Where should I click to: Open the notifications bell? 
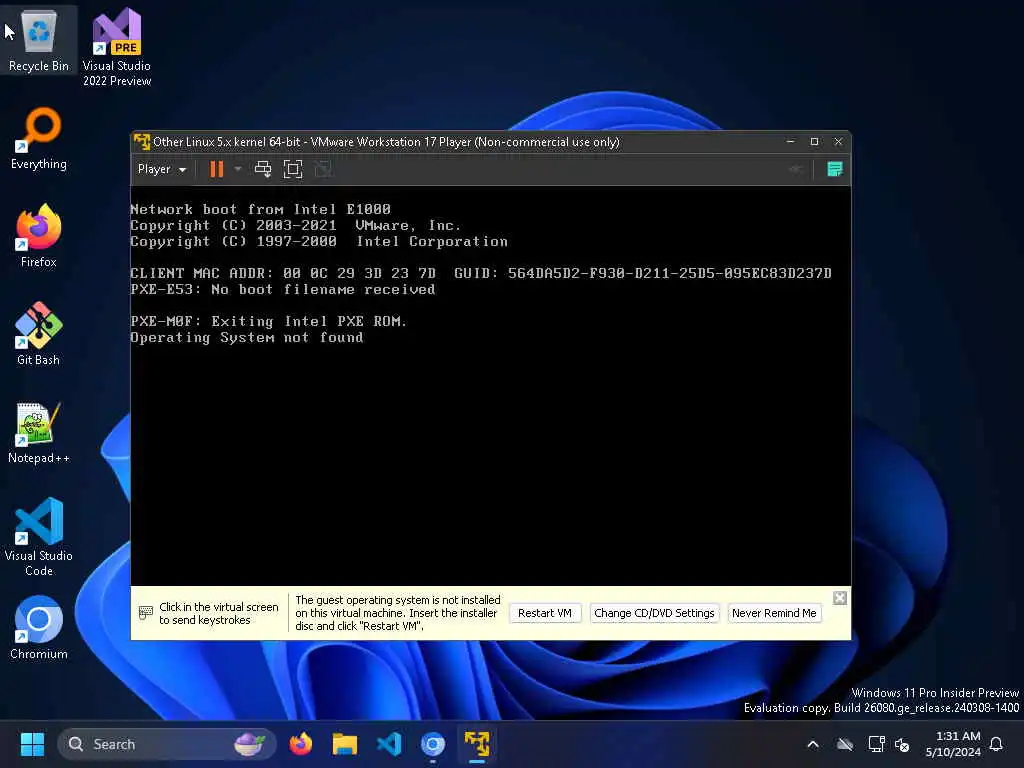pos(996,744)
